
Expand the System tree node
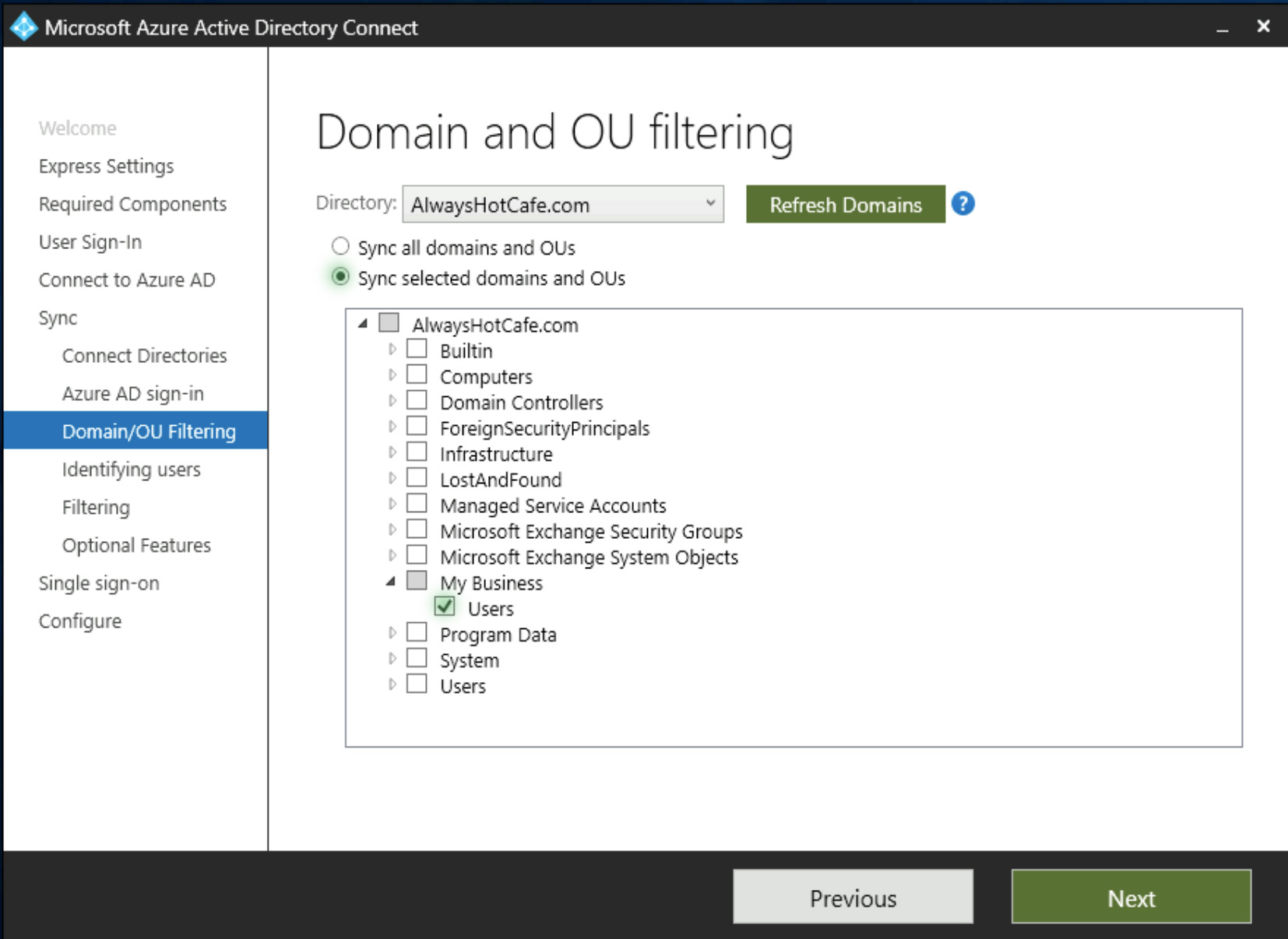392,657
